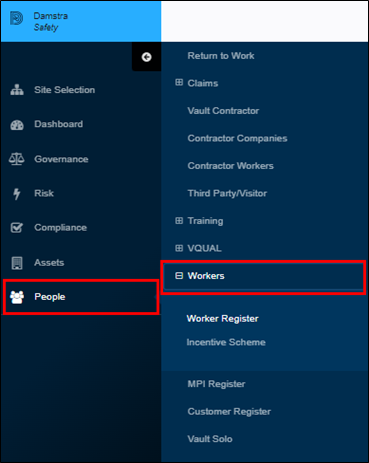Click the Compliance checkbox icon

coord(17,228)
